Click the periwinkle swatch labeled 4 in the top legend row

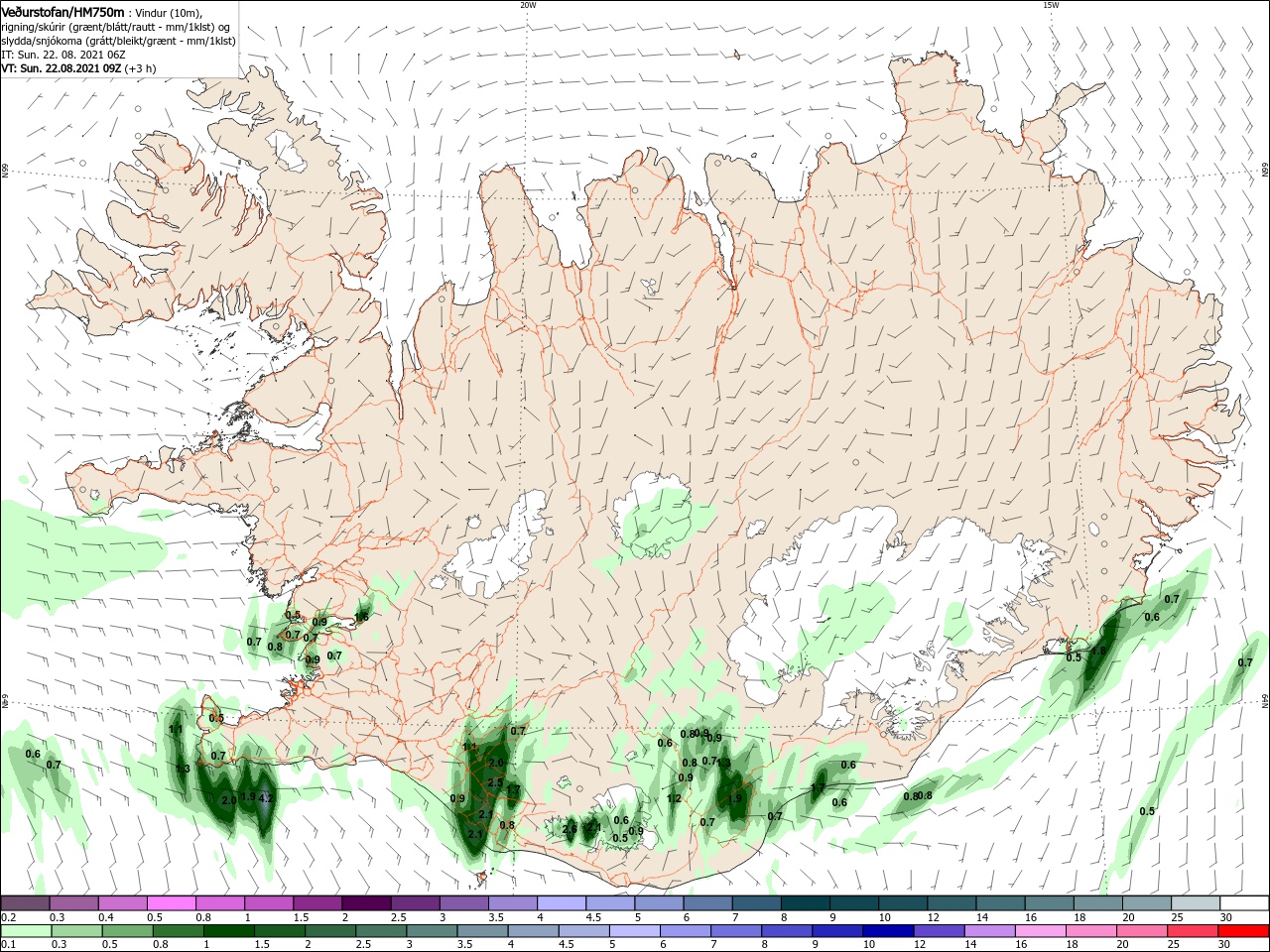[x=562, y=903]
